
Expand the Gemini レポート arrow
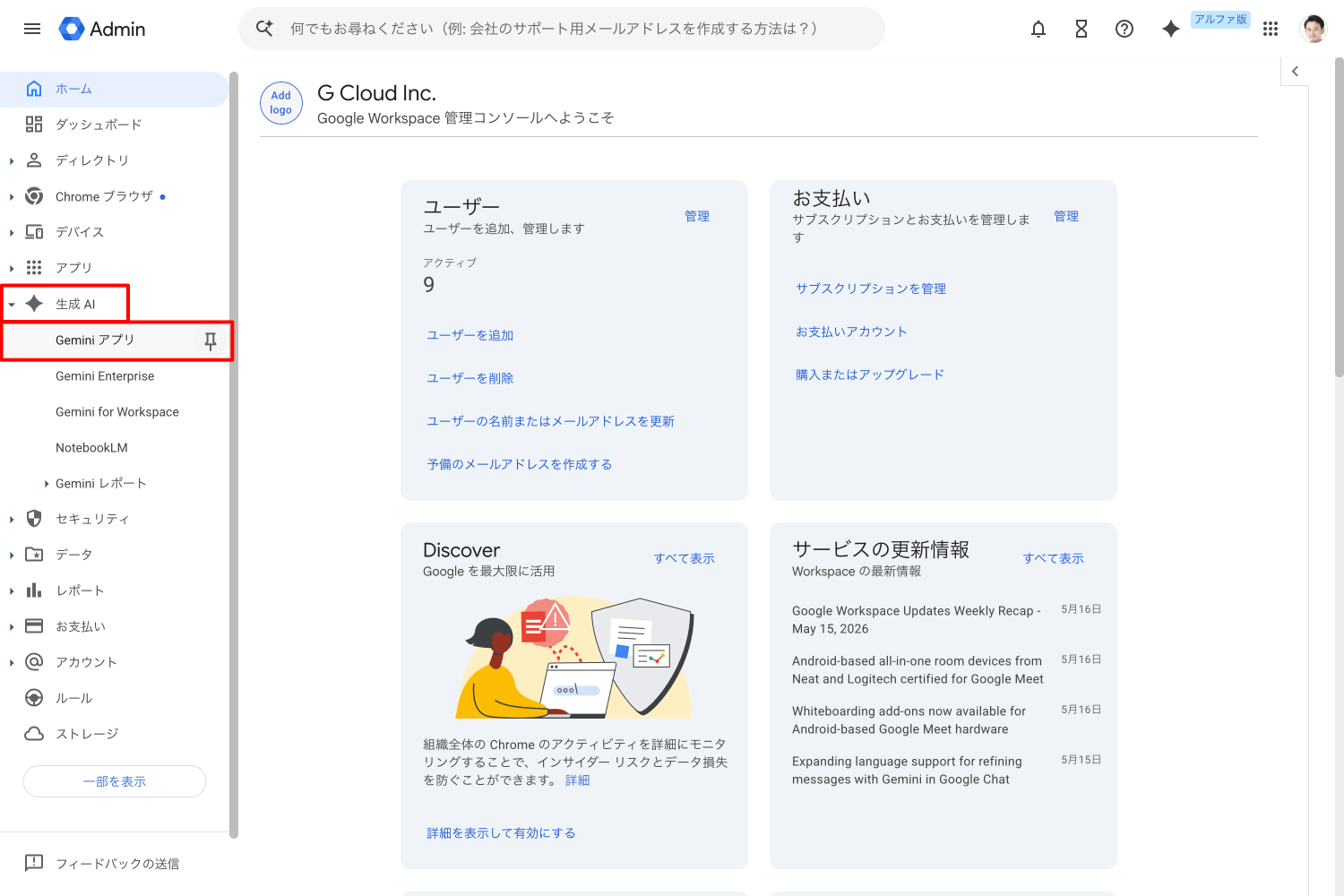click(47, 484)
